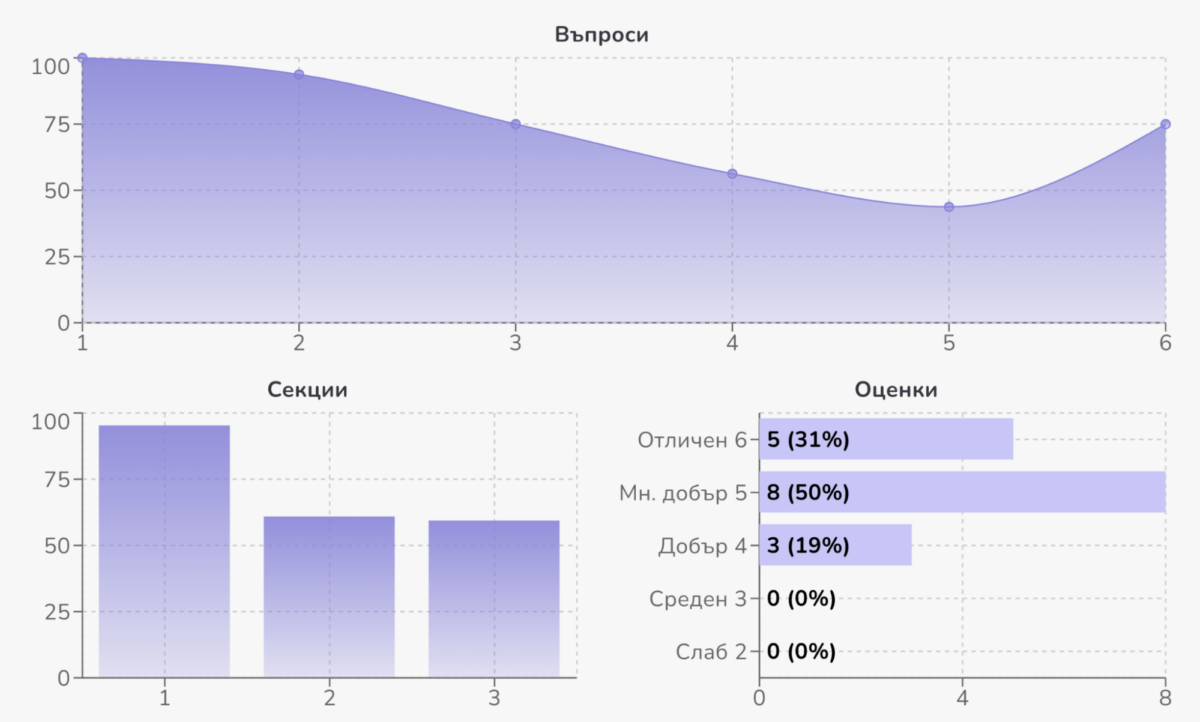Click the Оценки chart title
This screenshot has width=1200, height=722.
[896, 390]
